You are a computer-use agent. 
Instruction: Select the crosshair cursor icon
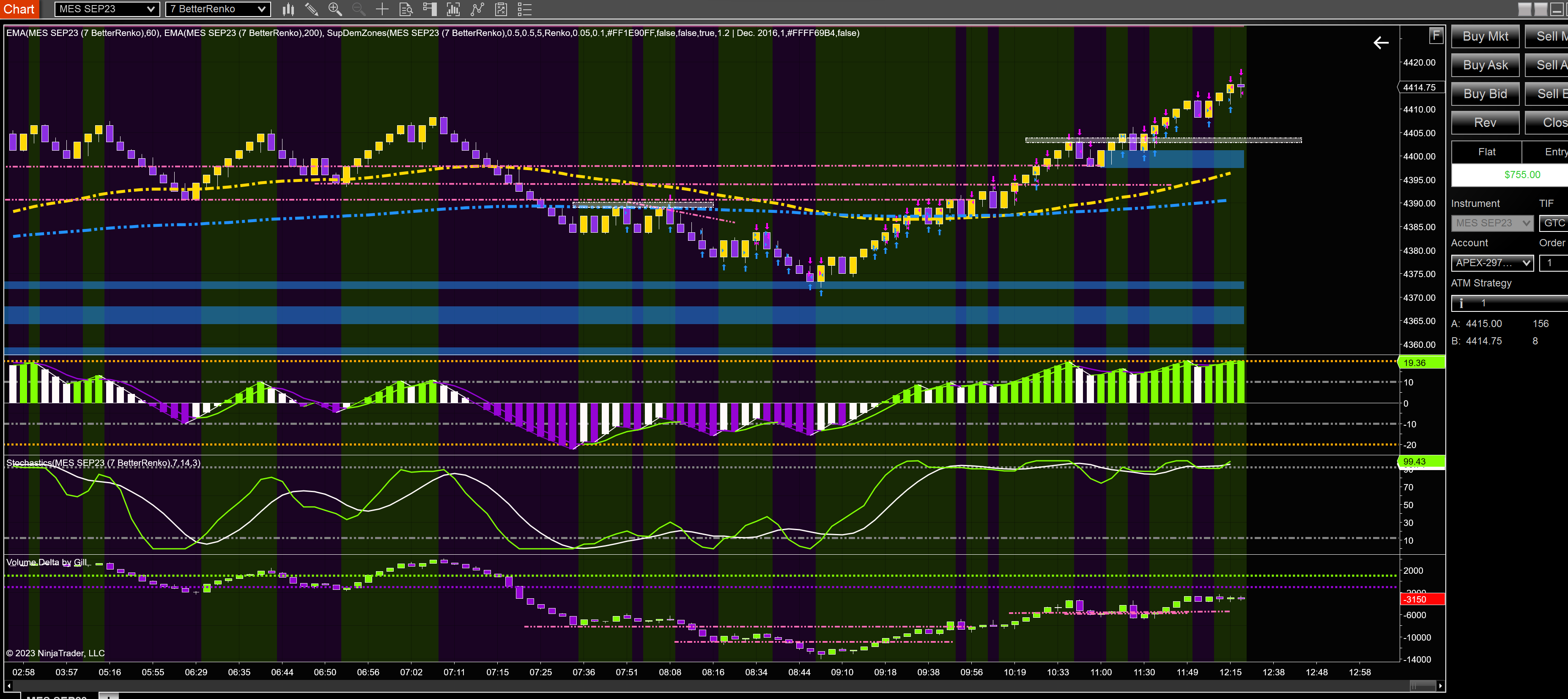click(x=382, y=9)
